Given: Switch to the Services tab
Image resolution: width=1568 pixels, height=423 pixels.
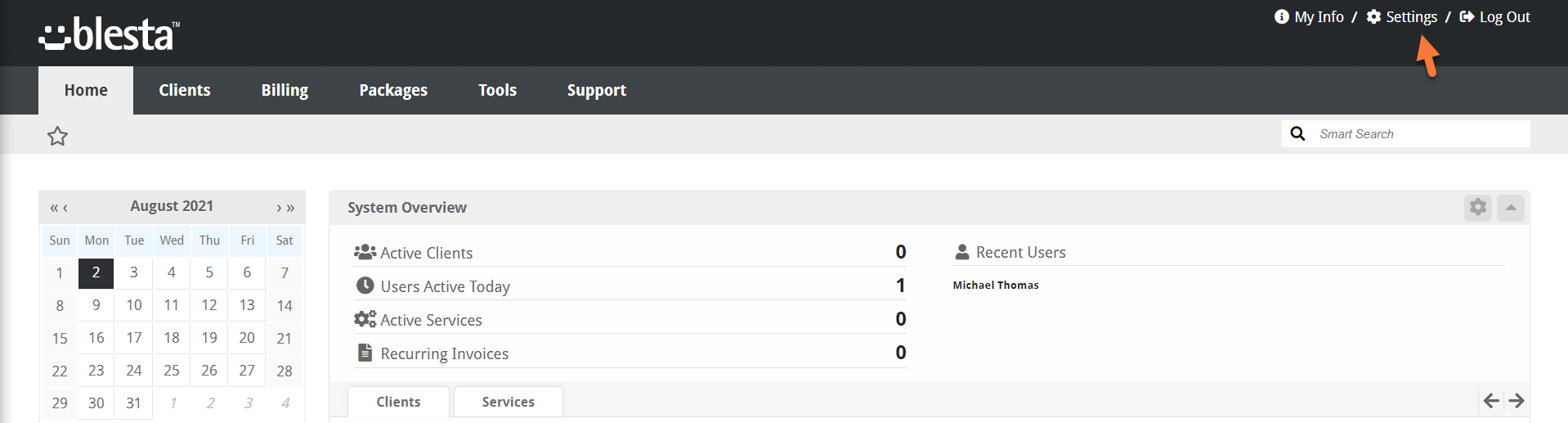Looking at the screenshot, I should (x=508, y=402).
